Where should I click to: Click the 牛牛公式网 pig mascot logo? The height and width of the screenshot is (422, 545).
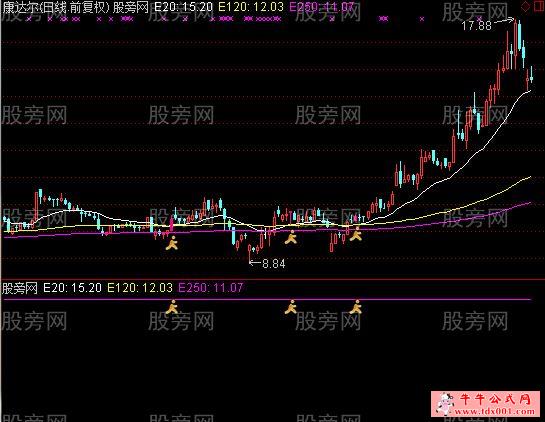[x=445, y=404]
